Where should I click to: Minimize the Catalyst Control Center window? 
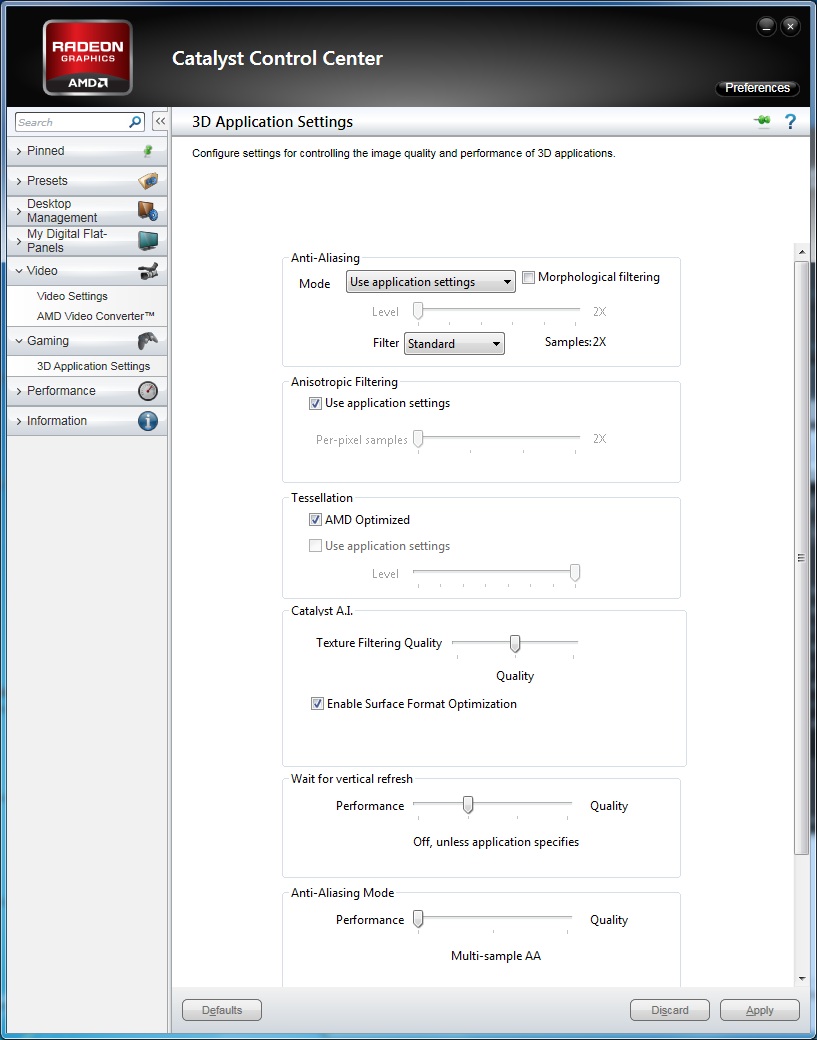(x=766, y=27)
